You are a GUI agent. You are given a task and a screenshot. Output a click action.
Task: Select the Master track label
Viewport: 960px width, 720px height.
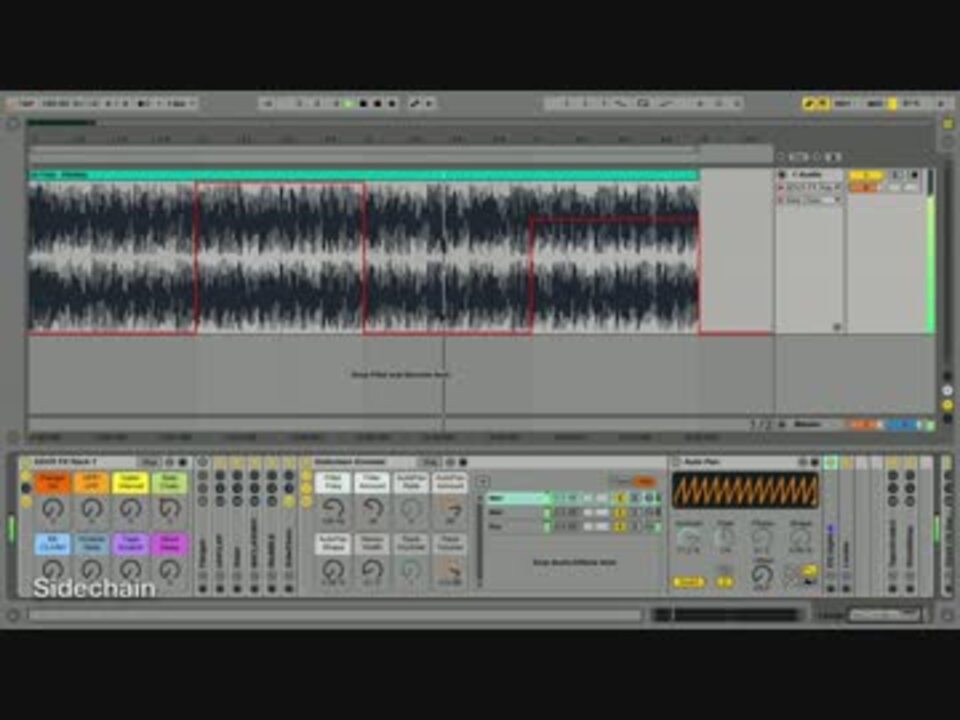[808, 424]
